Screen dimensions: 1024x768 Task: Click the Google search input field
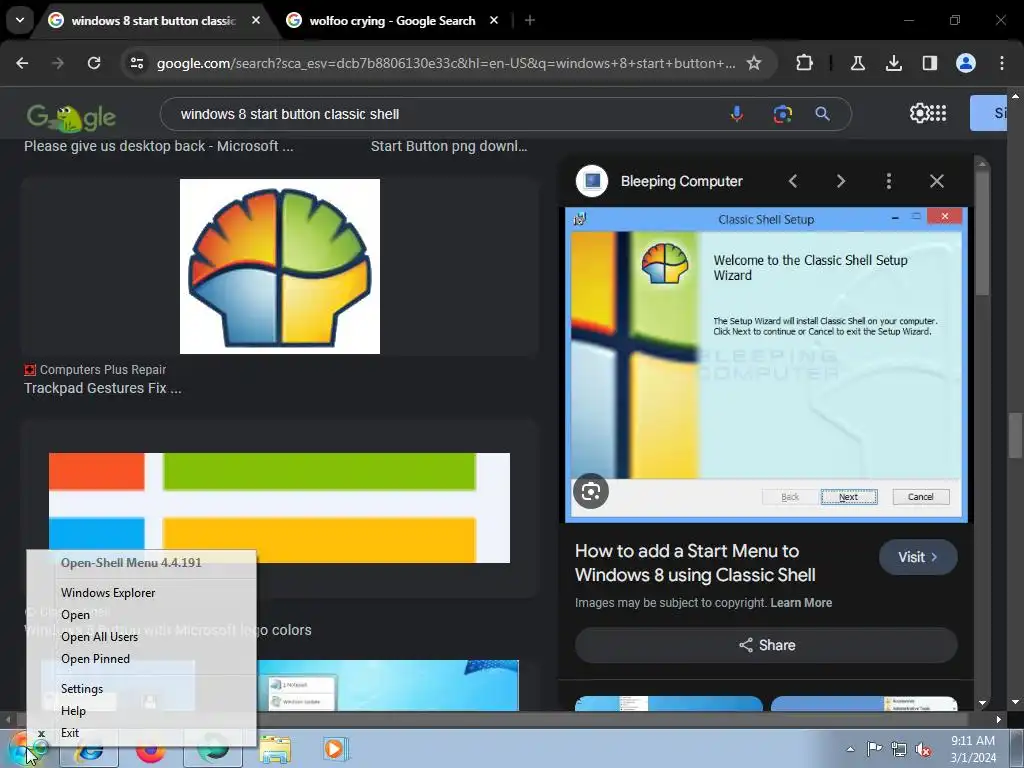coord(444,114)
